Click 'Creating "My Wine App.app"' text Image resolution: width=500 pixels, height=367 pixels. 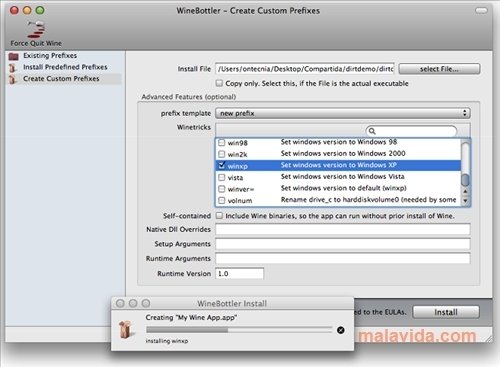tap(191, 318)
